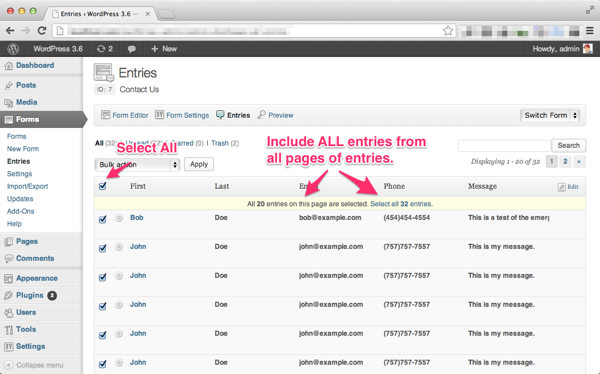
Task: Click the Media sidebar icon
Action: (8, 103)
